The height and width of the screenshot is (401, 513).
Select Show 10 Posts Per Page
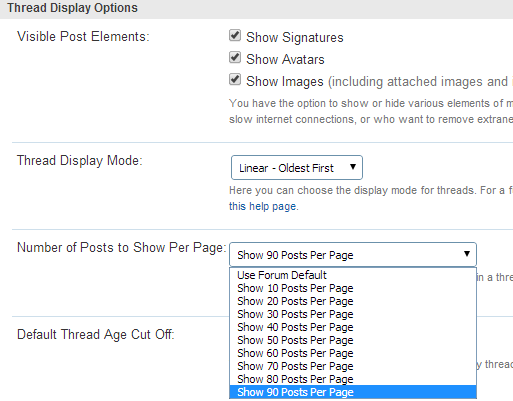(353, 288)
